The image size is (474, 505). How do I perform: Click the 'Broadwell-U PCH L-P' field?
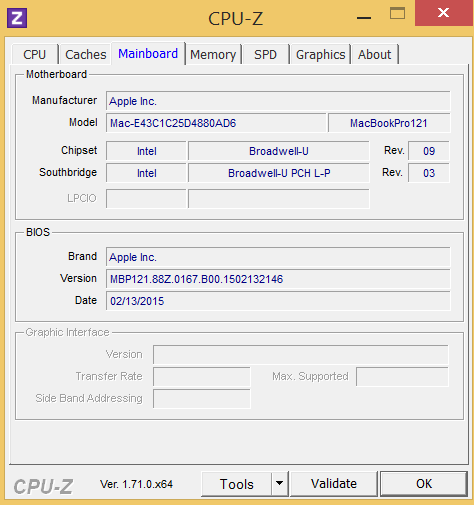279,173
